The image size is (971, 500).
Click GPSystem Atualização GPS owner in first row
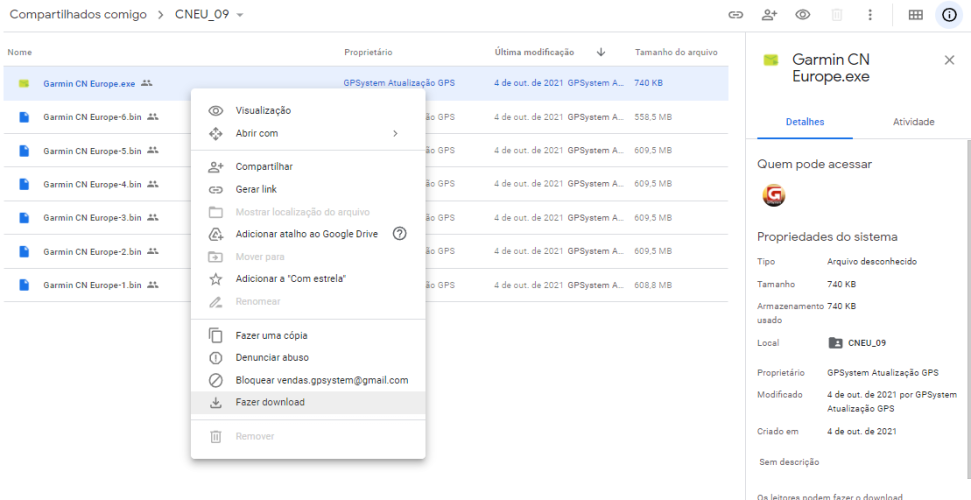coord(399,83)
